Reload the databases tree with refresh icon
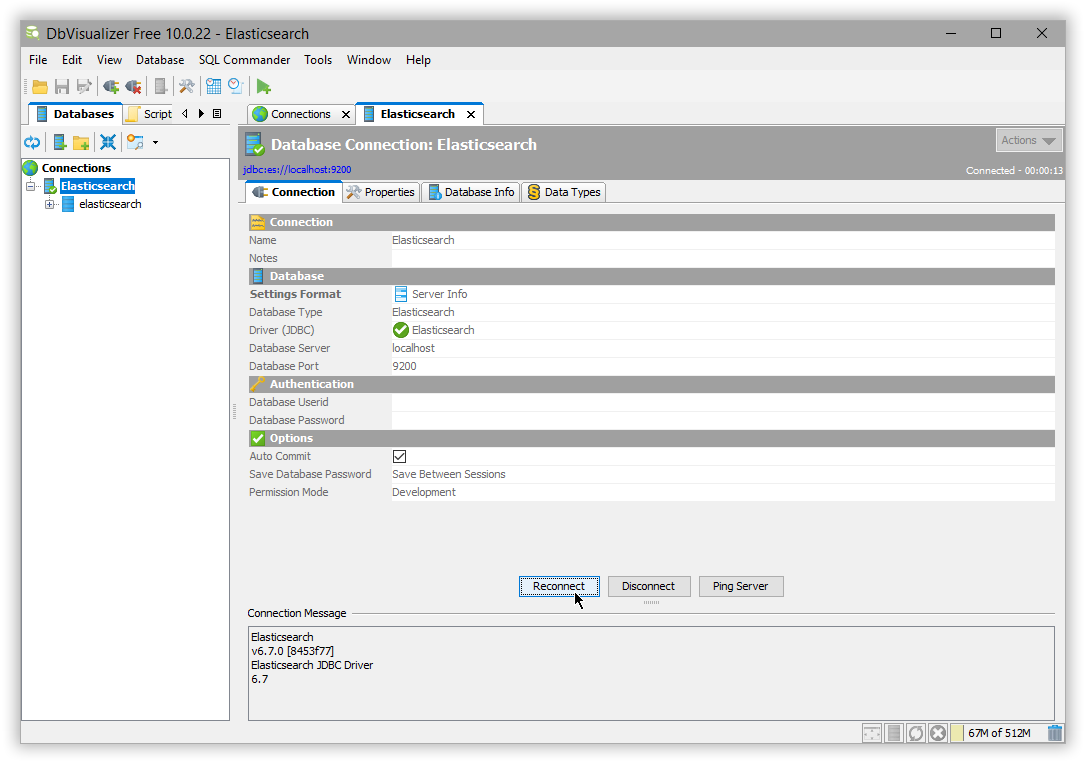The width and height of the screenshot is (1086, 764). click(32, 142)
